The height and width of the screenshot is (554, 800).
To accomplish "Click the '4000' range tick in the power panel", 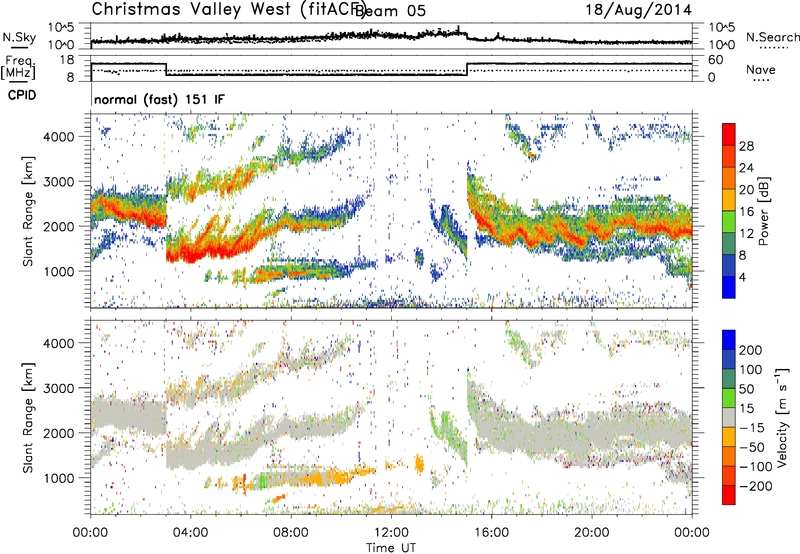I will [x=59, y=137].
